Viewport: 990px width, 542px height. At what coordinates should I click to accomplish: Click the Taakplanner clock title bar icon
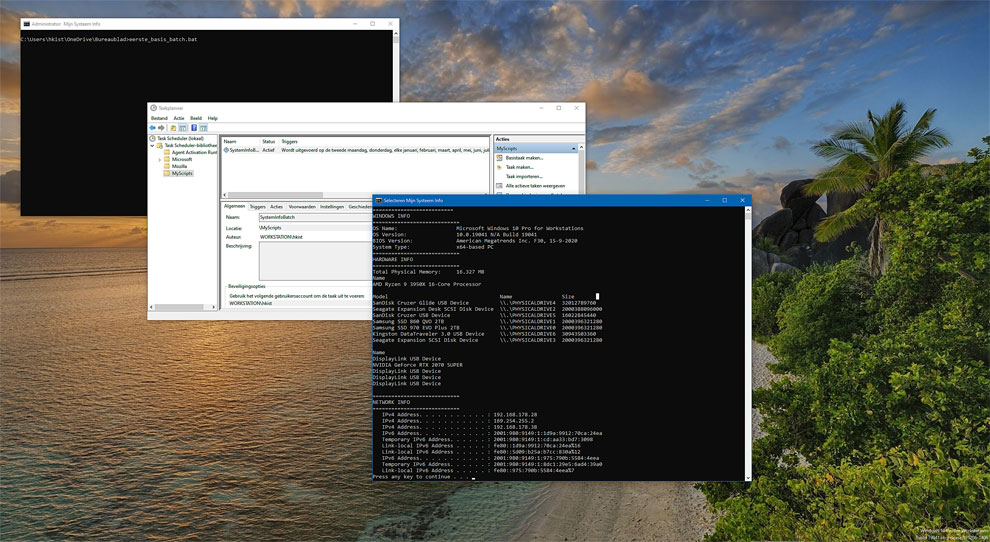[x=153, y=108]
